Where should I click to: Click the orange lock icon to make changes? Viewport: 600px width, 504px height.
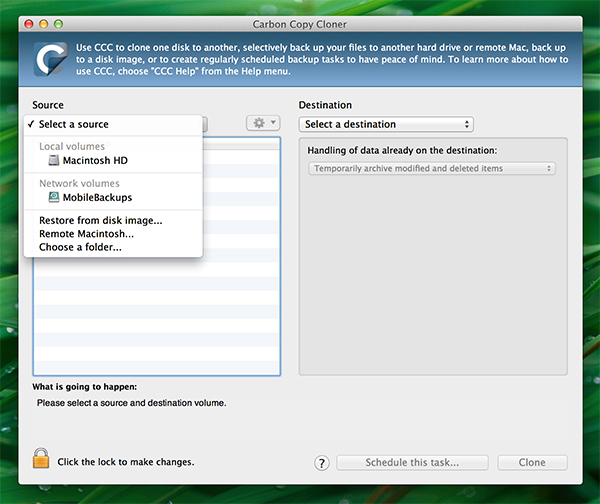point(41,458)
